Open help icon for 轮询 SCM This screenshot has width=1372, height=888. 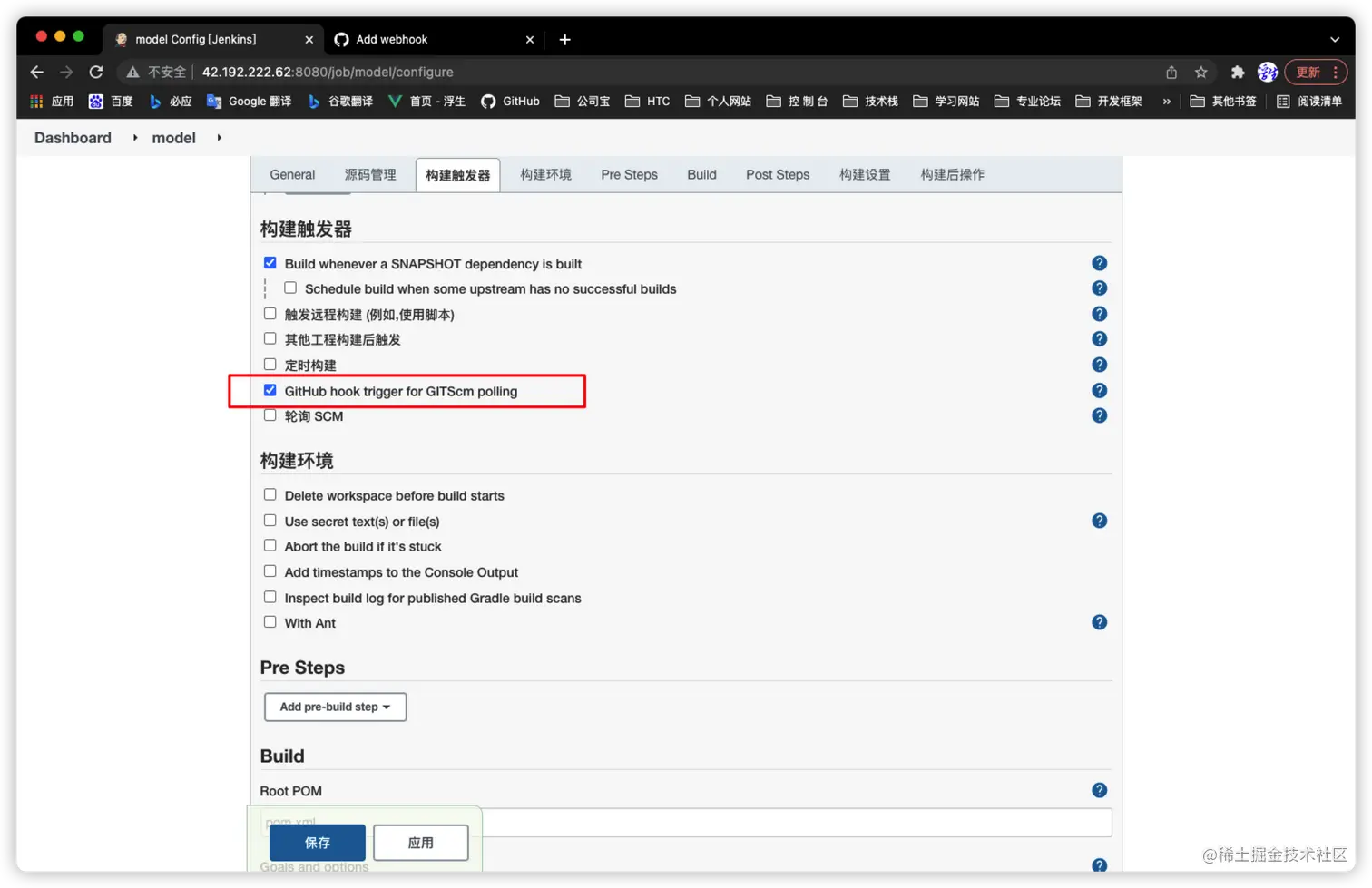coord(1099,415)
